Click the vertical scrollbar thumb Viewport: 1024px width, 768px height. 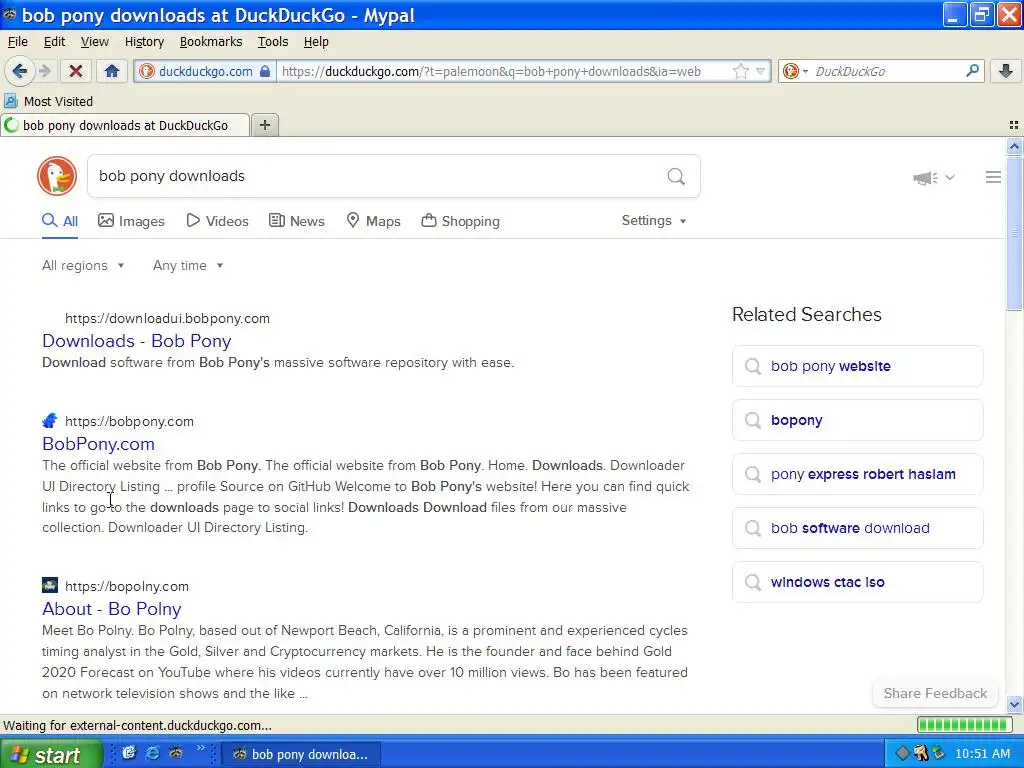[1014, 233]
